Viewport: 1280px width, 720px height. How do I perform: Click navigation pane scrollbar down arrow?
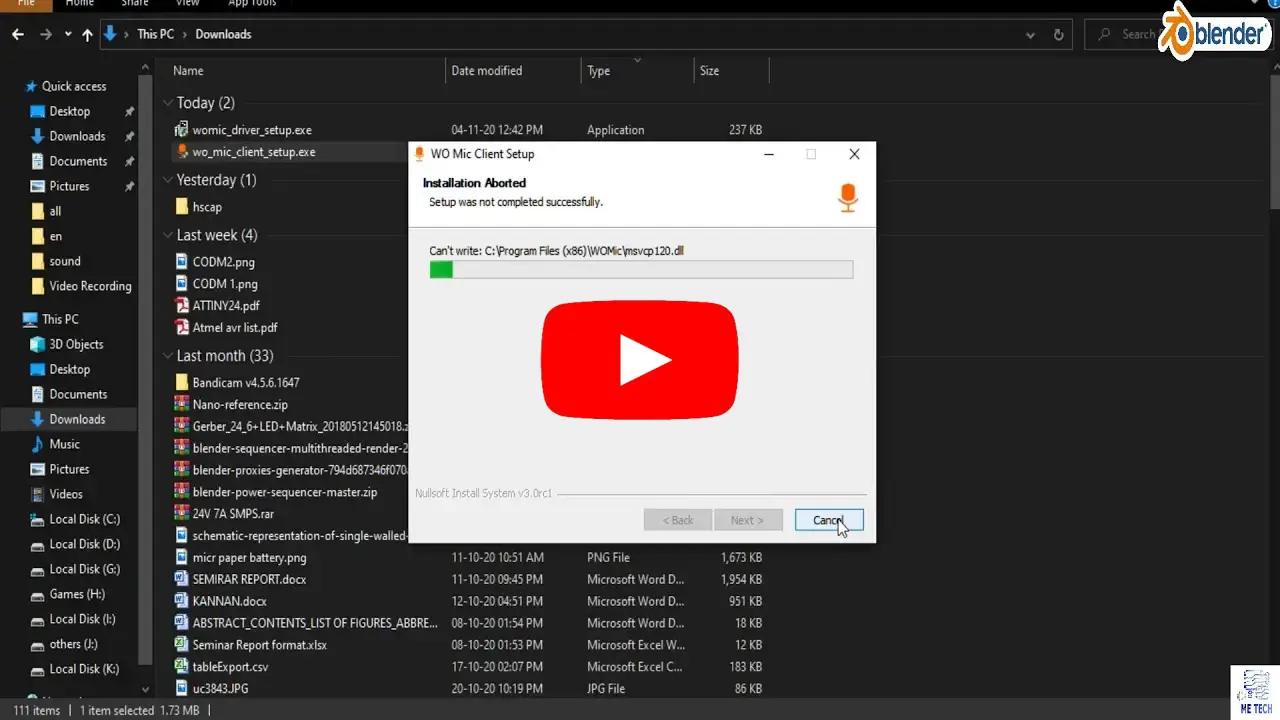(147, 689)
